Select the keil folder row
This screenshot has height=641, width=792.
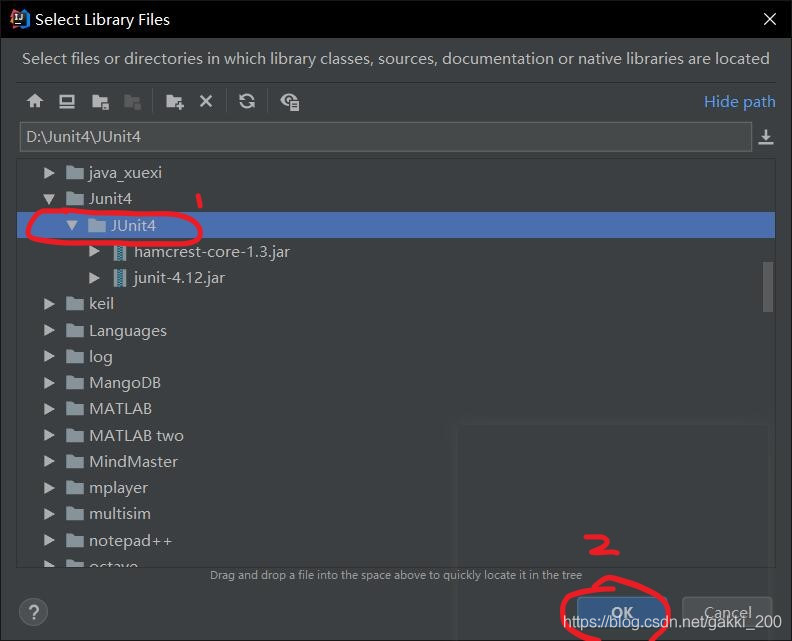pyautogui.click(x=395, y=304)
